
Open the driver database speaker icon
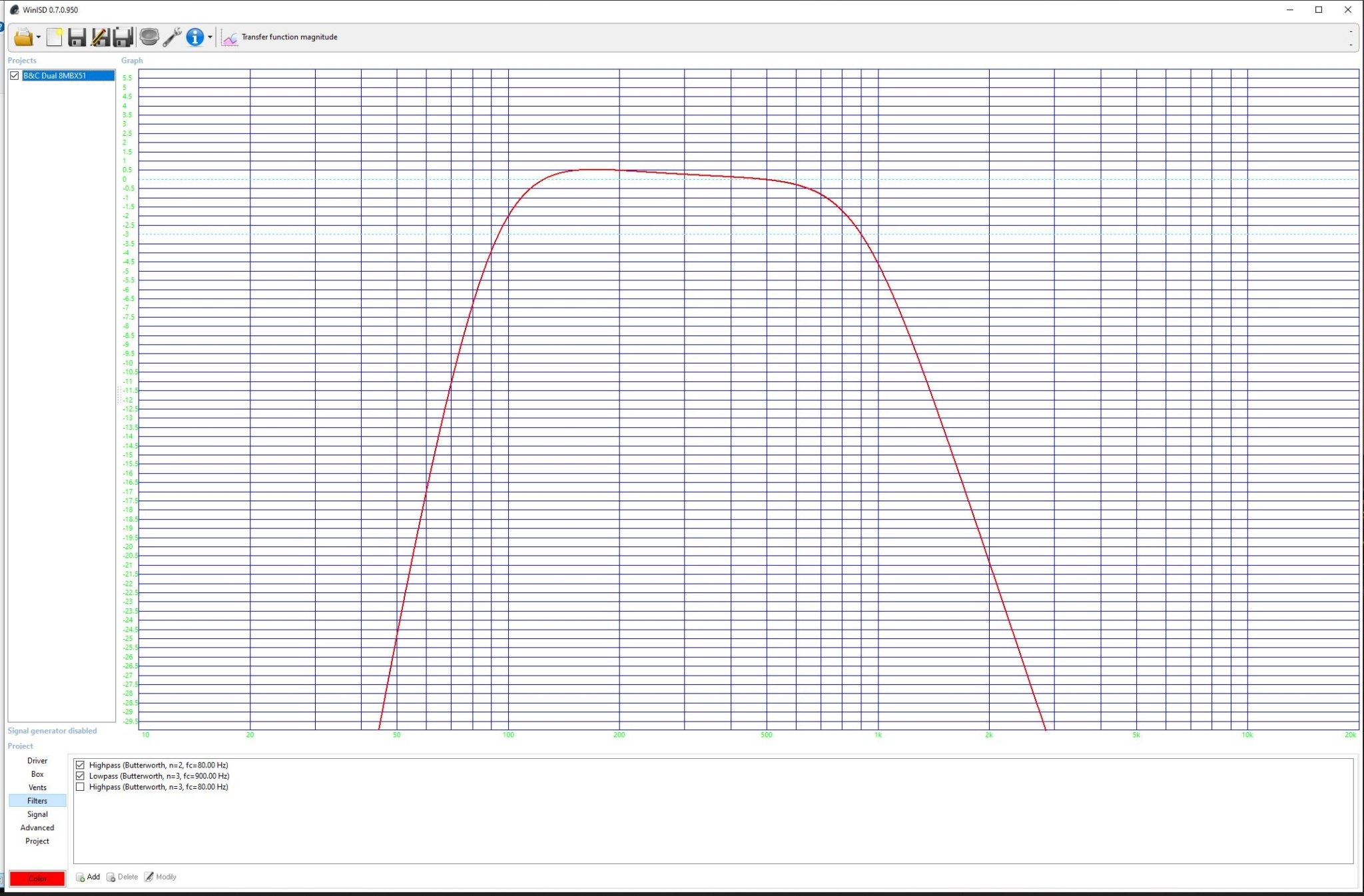149,37
